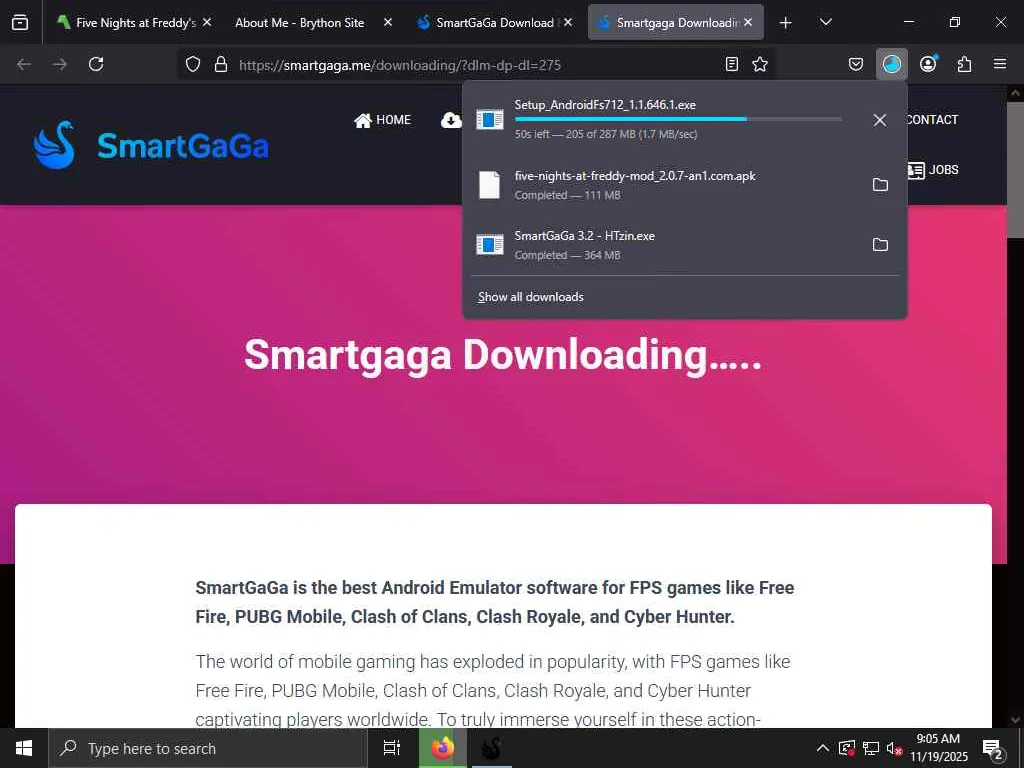Open tracking protection shield icon
This screenshot has width=1024, height=768.
coord(193,64)
